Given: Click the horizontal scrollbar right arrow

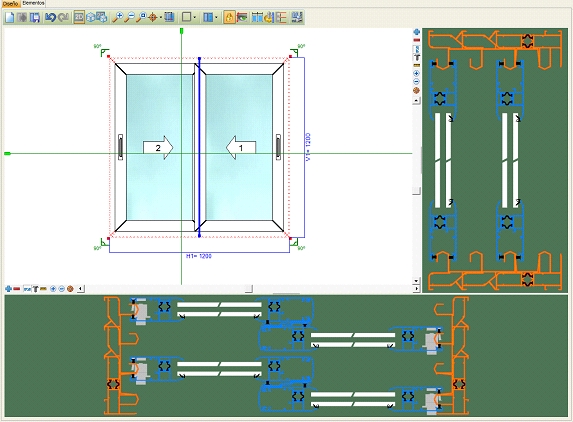Looking at the screenshot, I should (416, 289).
